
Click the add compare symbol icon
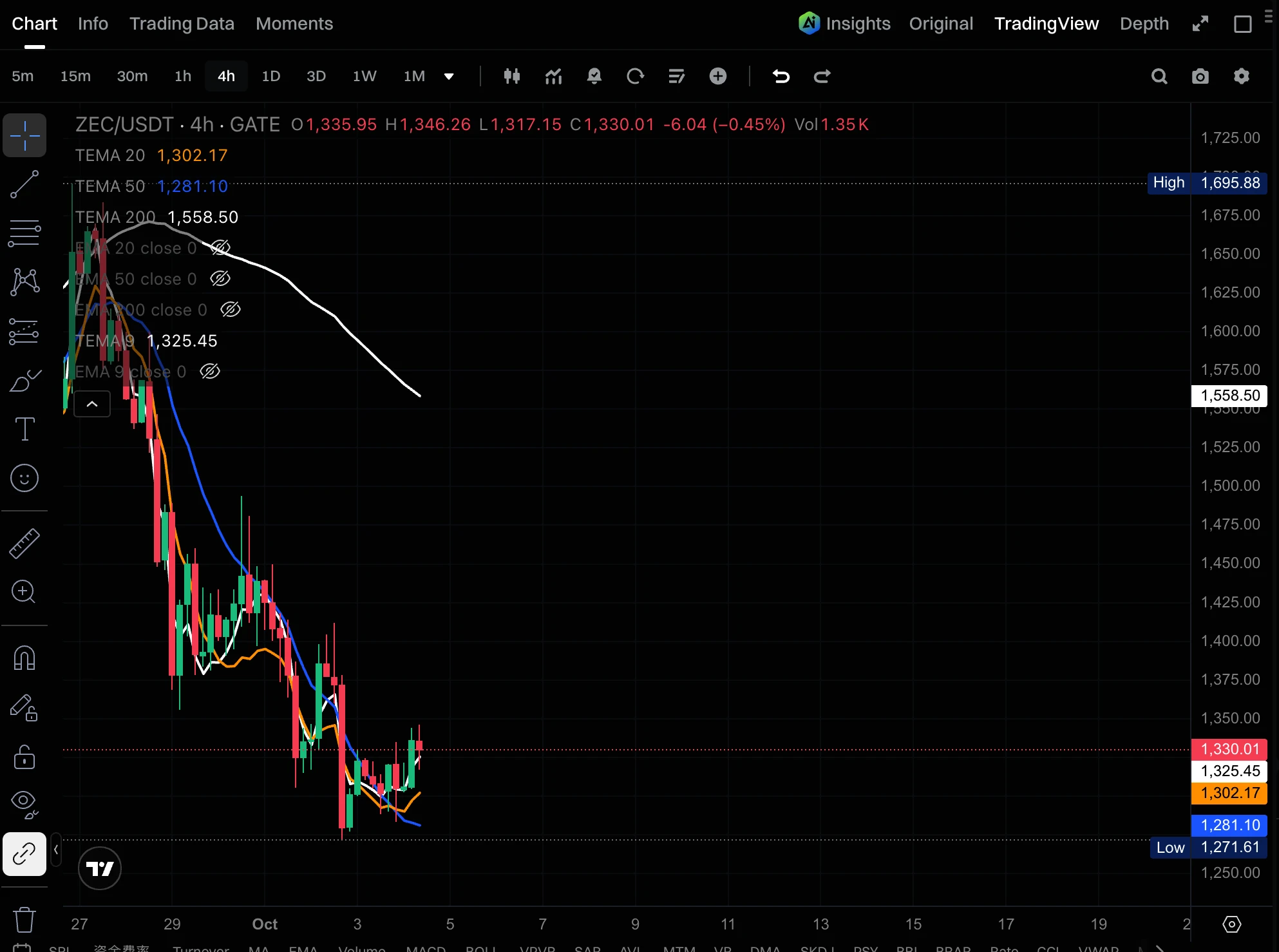718,77
